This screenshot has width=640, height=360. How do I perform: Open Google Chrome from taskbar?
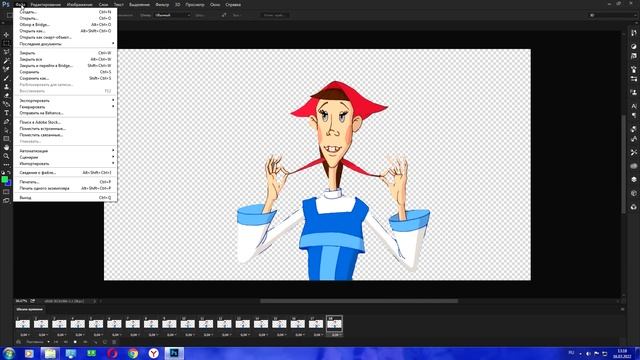[133, 353]
